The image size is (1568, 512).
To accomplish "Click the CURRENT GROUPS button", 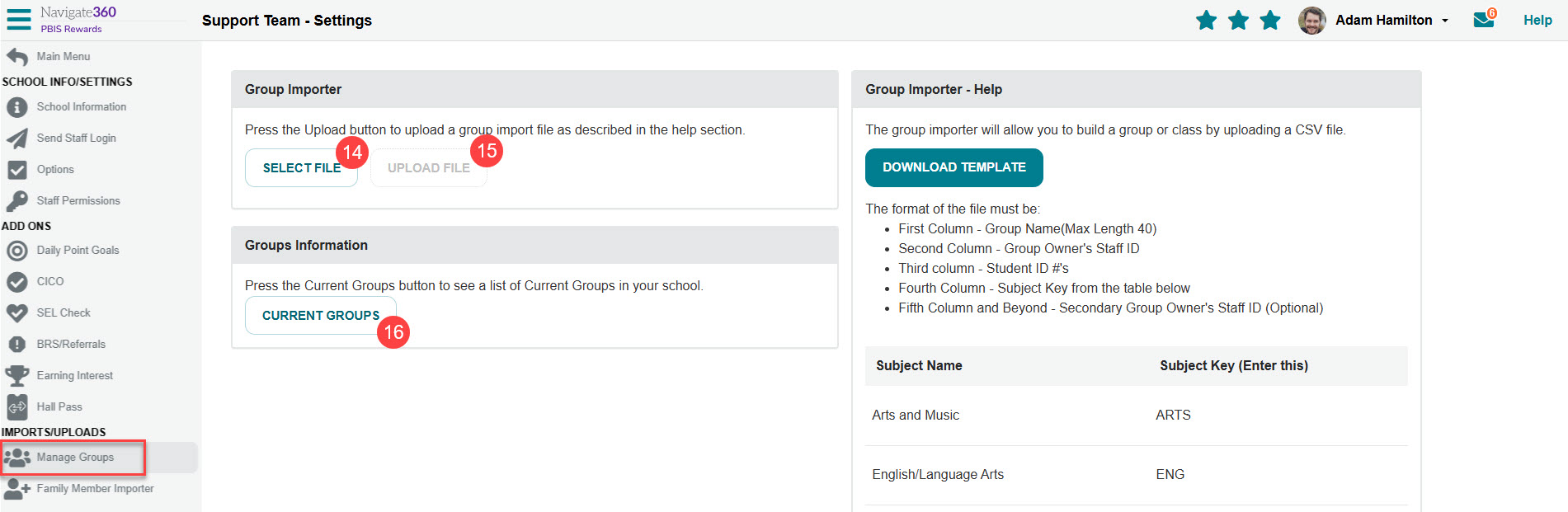I will point(320,316).
